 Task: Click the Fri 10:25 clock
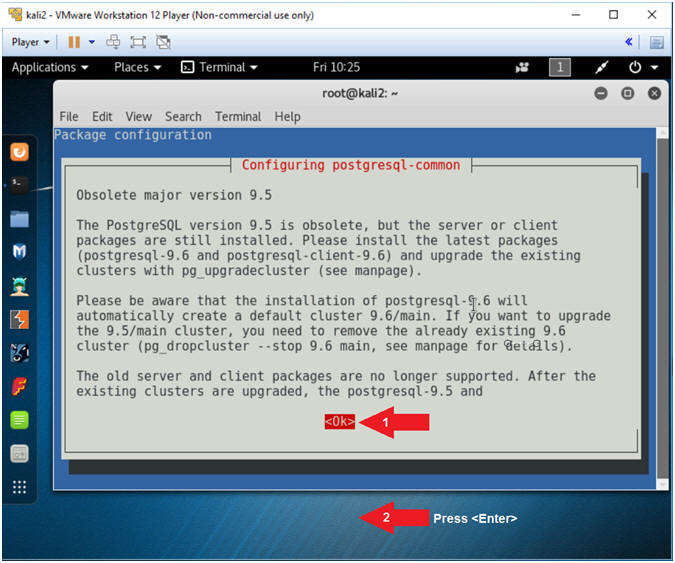point(336,67)
